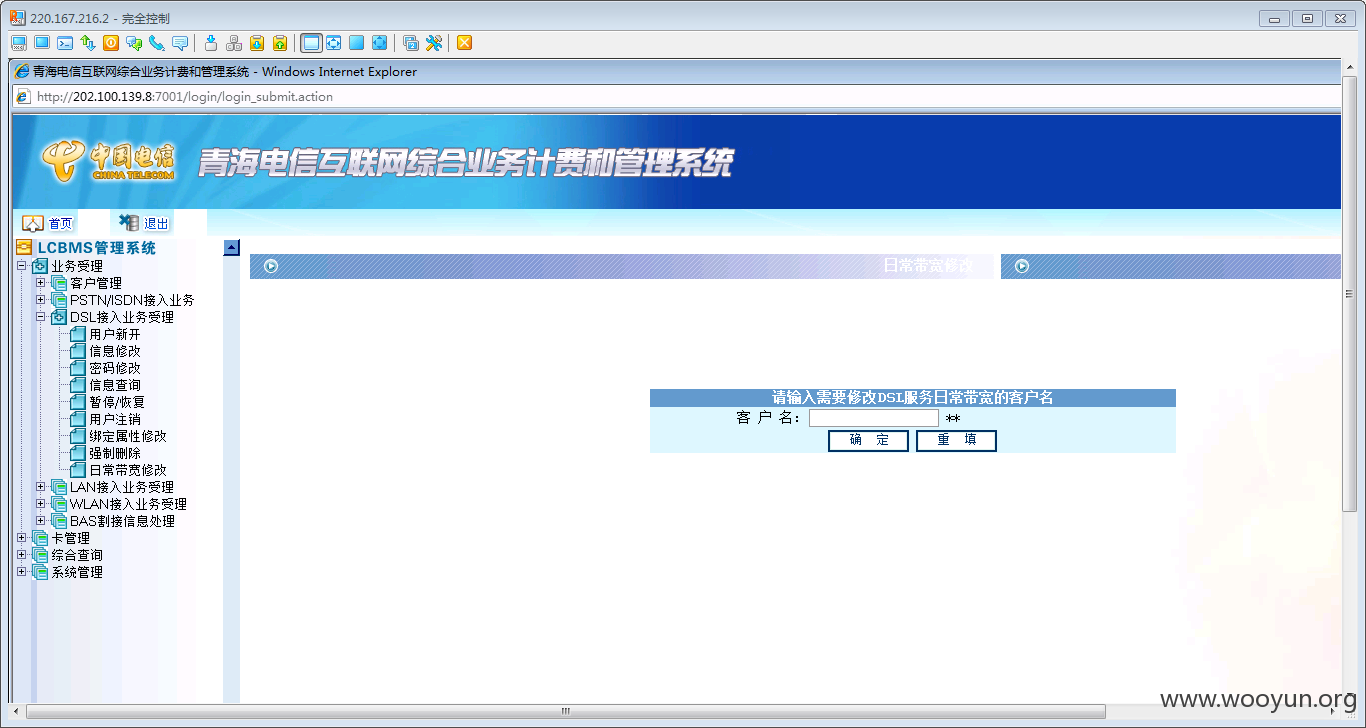
Task: Focus the 客户名 input field
Action: [874, 418]
